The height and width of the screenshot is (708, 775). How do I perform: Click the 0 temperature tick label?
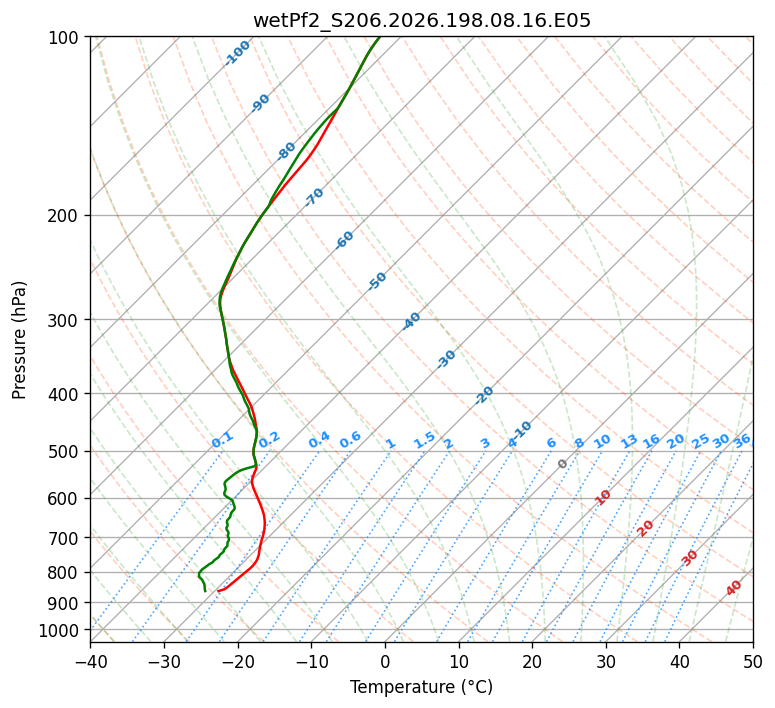(x=385, y=662)
